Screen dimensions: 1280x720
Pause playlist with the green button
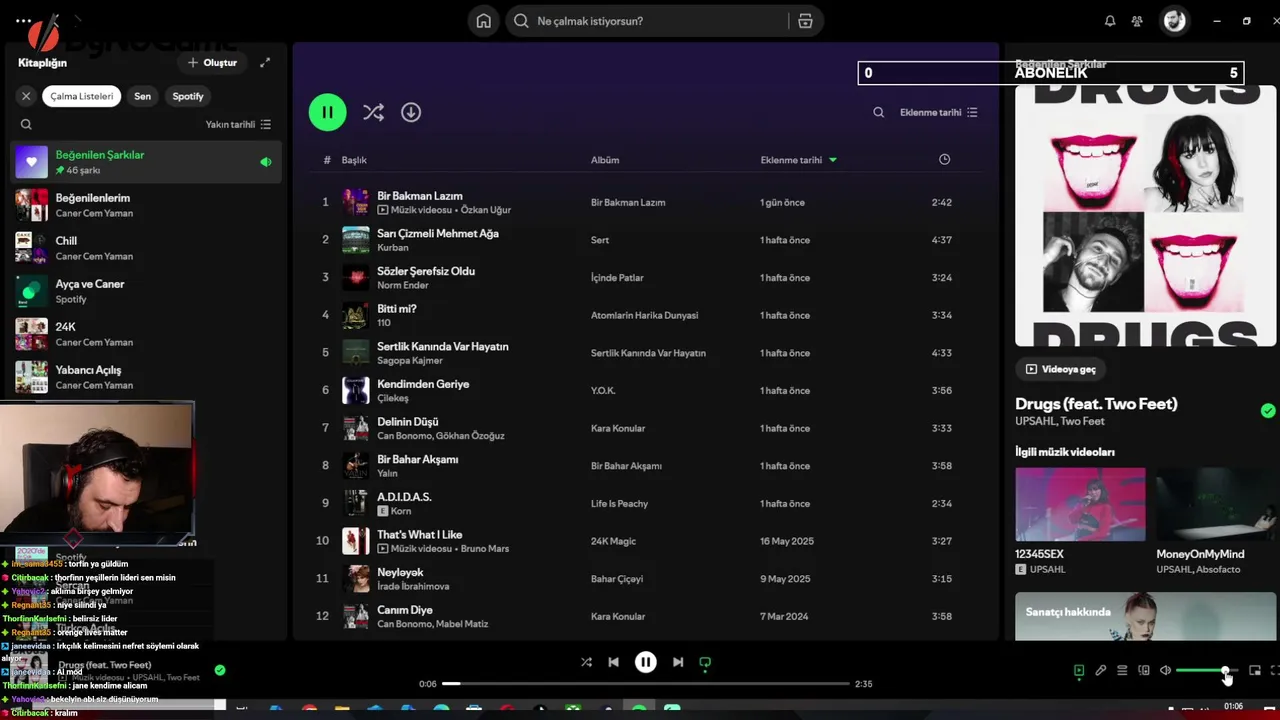click(327, 112)
